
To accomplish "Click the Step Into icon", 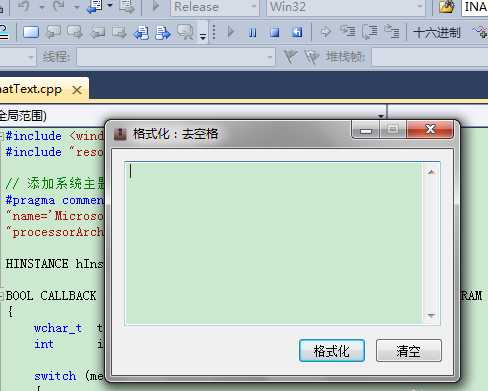I will click(348, 32).
